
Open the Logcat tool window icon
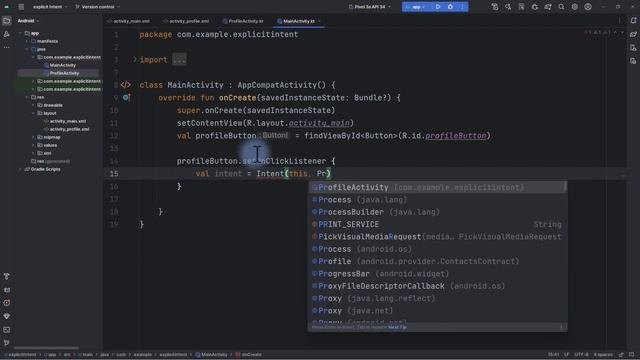tap(7, 290)
